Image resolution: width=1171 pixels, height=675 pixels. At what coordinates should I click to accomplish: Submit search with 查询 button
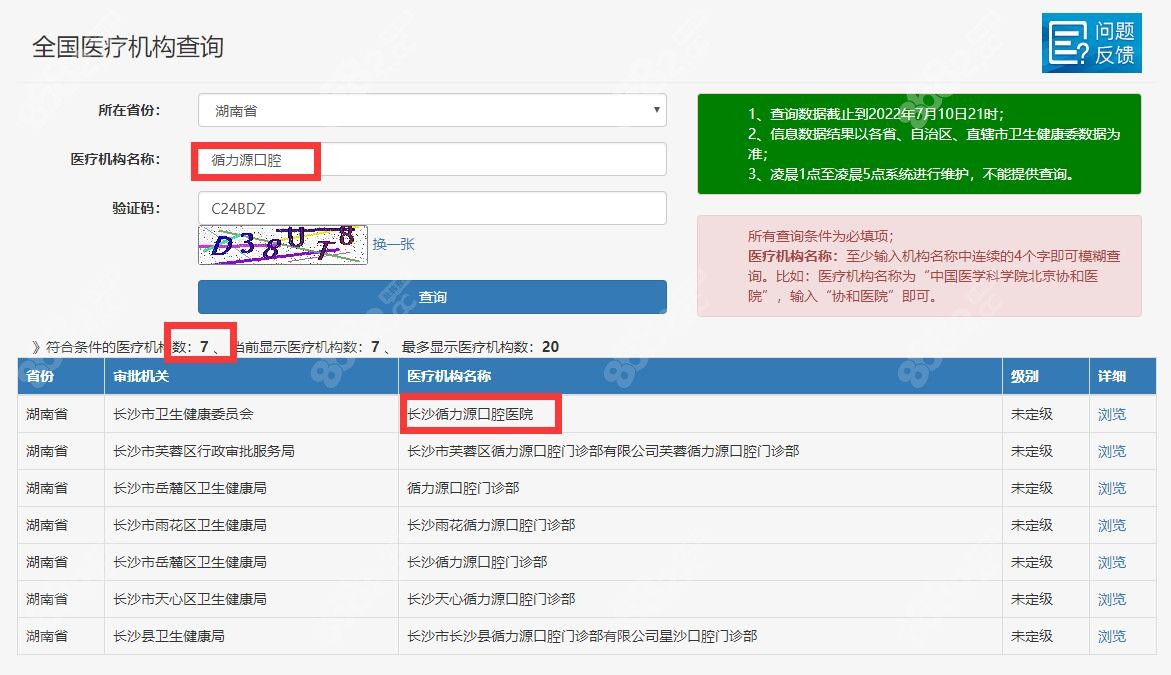[432, 297]
